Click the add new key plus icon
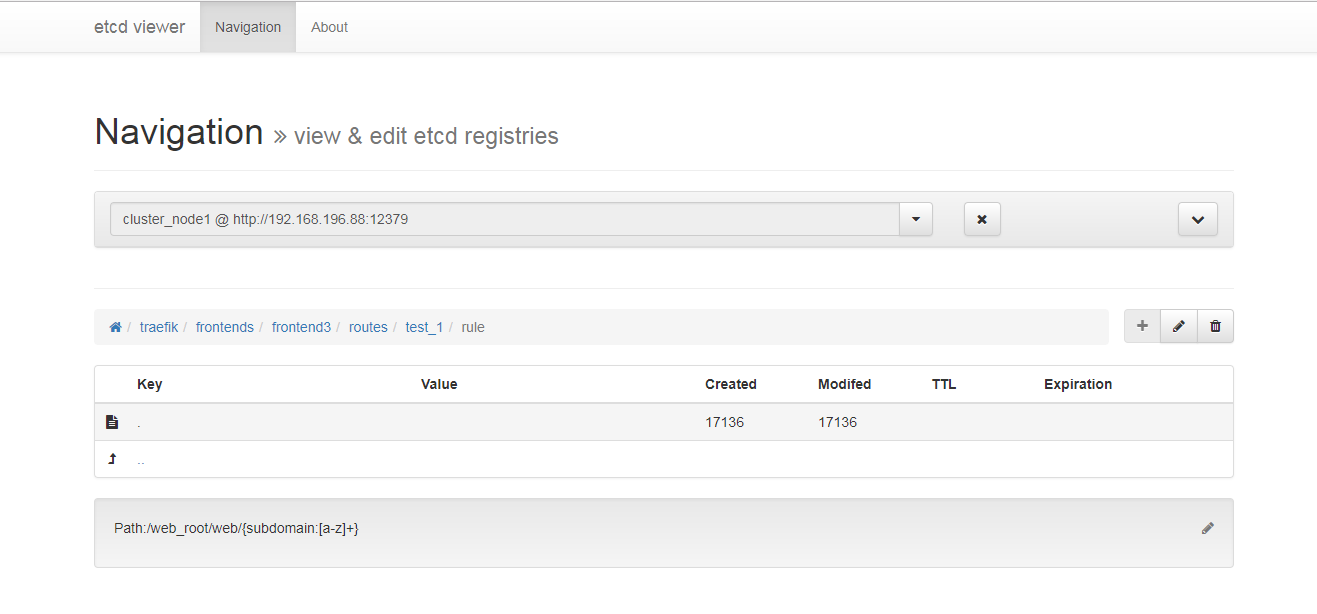This screenshot has width=1317, height=614. (x=1142, y=326)
